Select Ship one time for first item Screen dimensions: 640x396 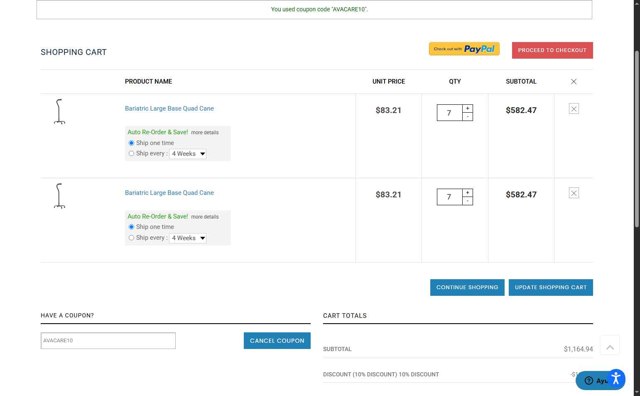pyautogui.click(x=131, y=143)
